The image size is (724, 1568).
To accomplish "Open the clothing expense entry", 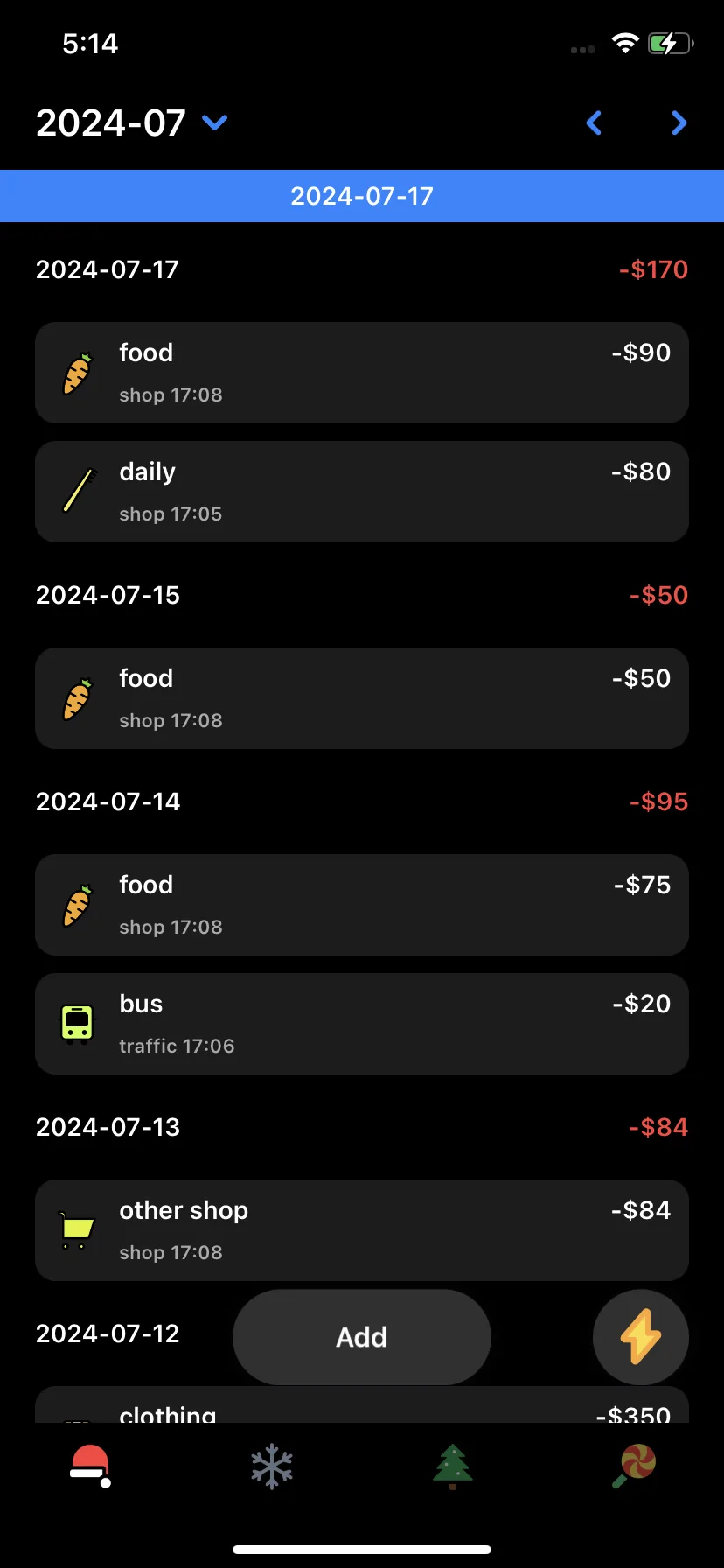I will pos(362,1405).
